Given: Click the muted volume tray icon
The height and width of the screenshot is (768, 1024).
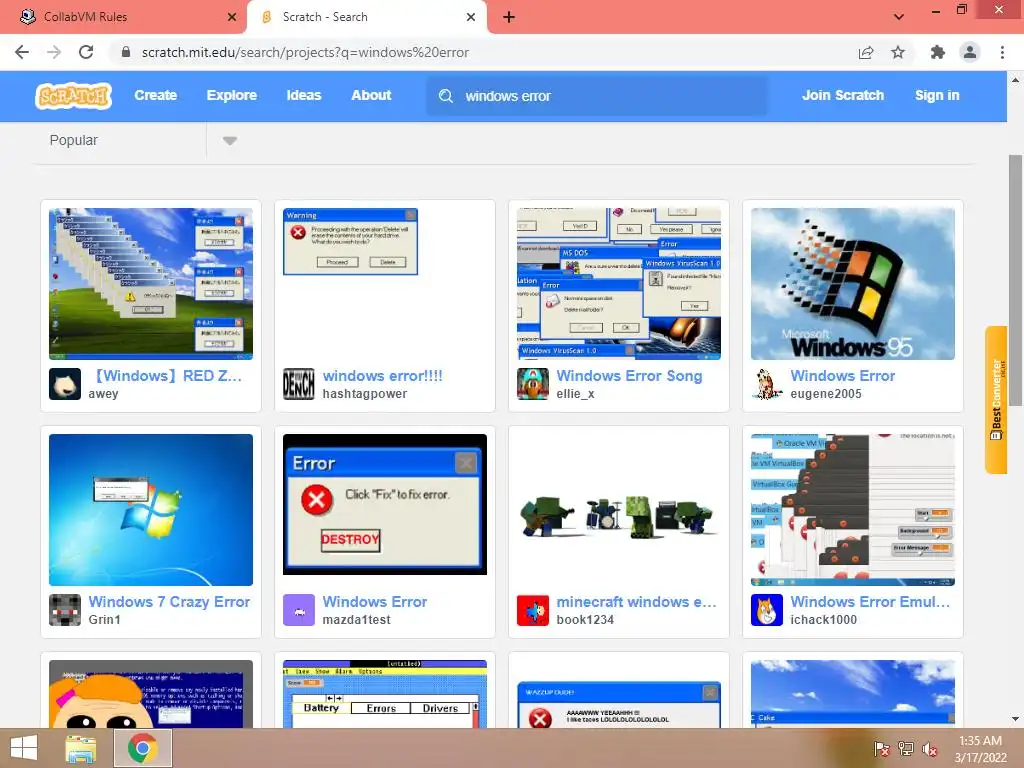Looking at the screenshot, I should point(930,749).
